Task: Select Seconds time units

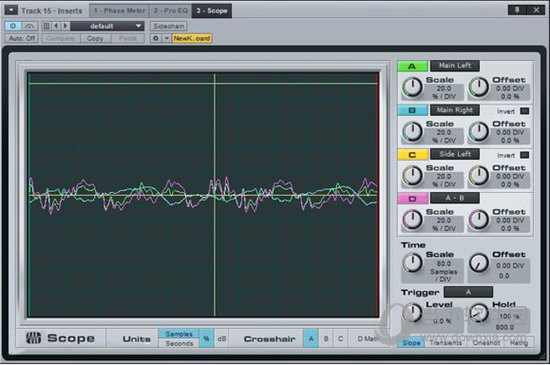Action: tap(179, 344)
